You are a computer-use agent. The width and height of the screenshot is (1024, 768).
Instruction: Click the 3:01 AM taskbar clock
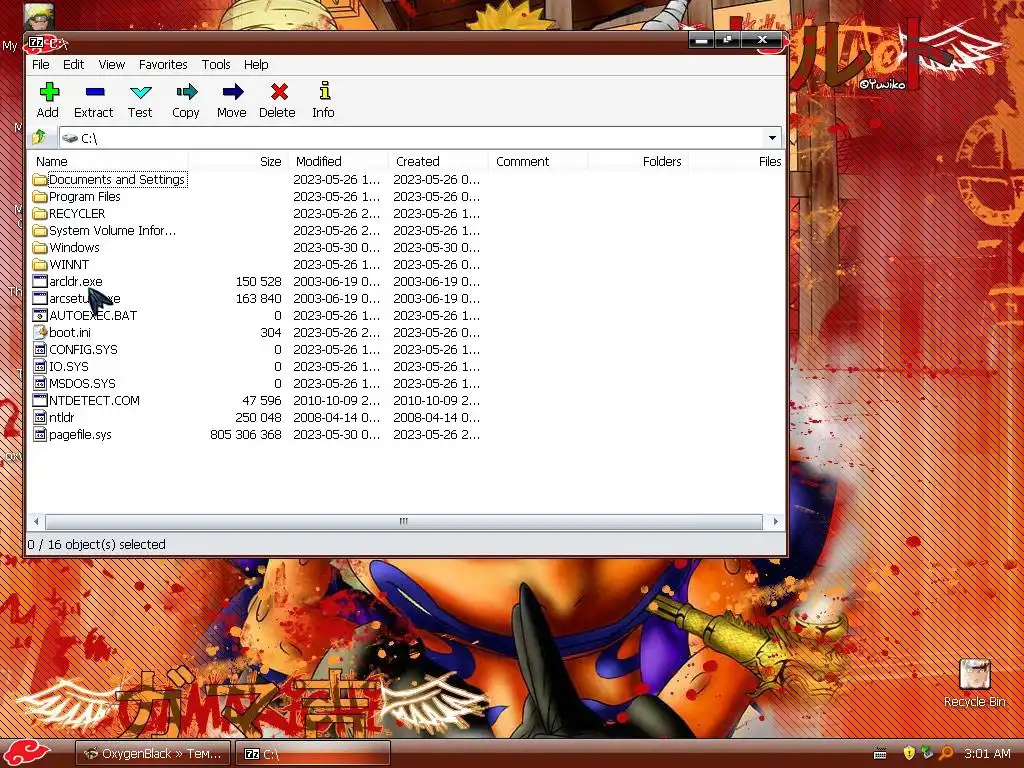pos(987,754)
